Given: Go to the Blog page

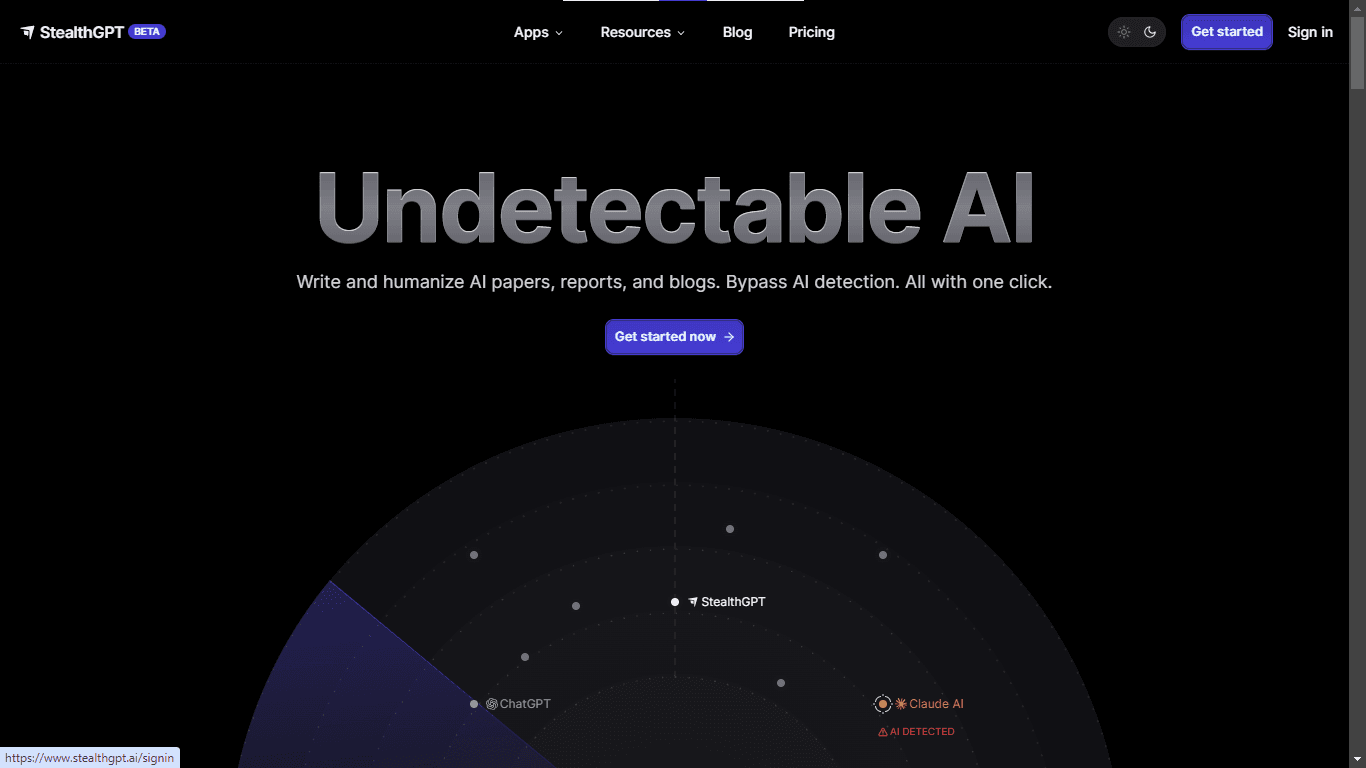Looking at the screenshot, I should point(737,32).
